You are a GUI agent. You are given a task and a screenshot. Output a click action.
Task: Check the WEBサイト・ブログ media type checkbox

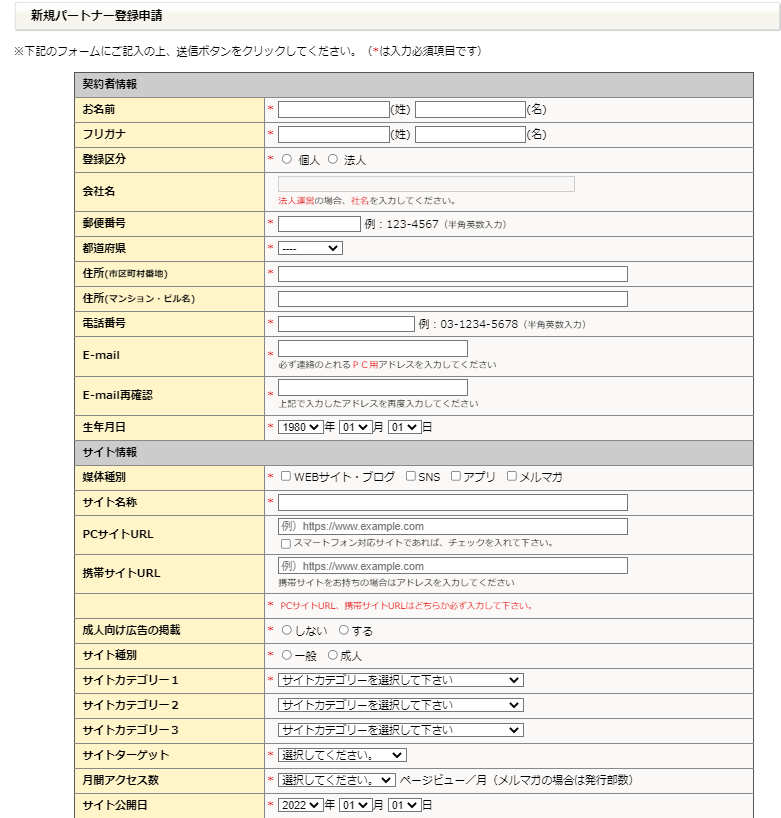286,477
